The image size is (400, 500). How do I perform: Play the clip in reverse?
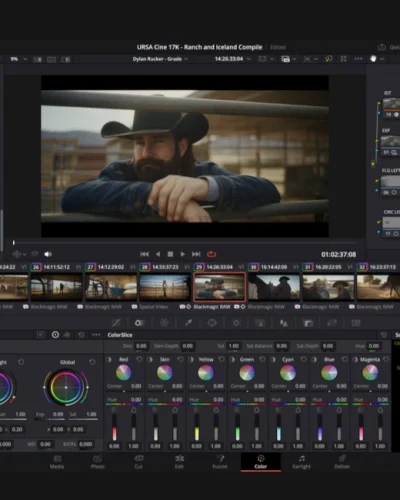158,254
